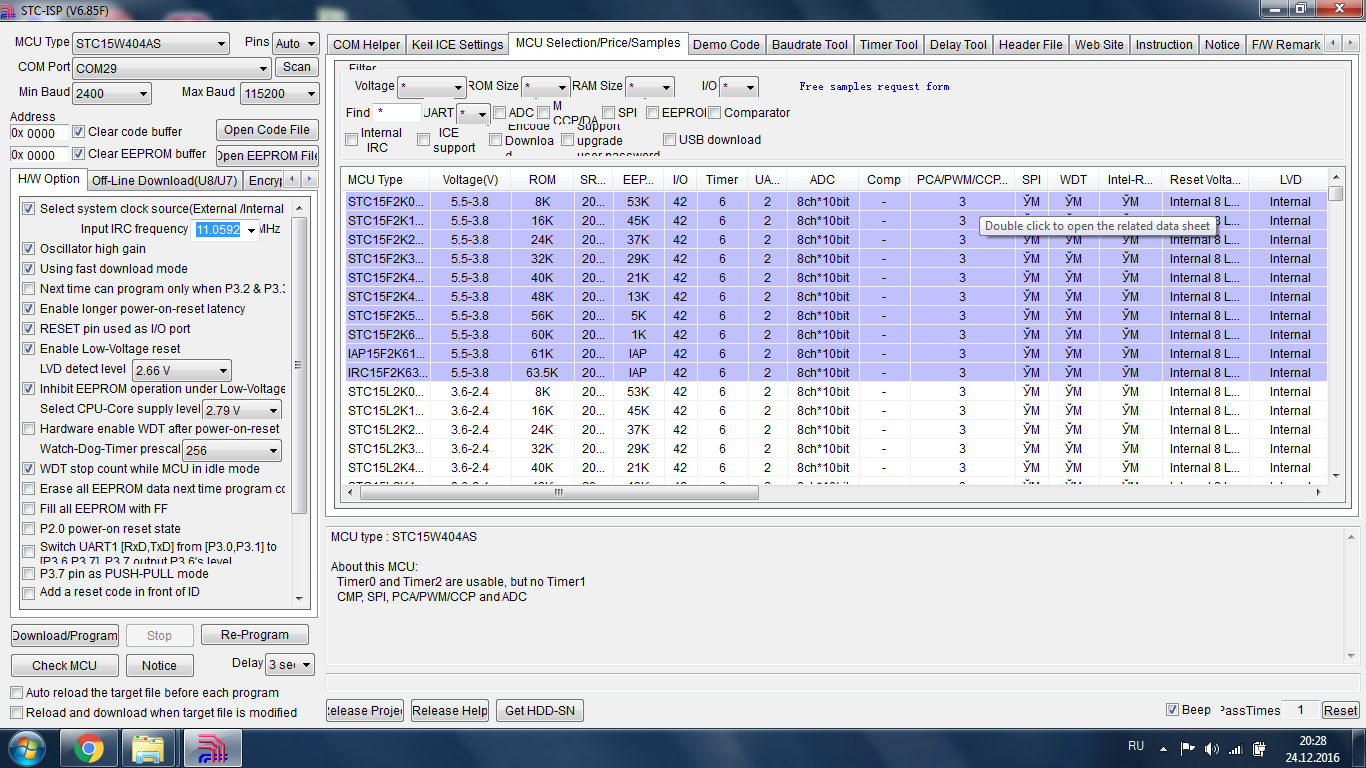The width and height of the screenshot is (1366, 768).
Task: Switch to the Baudrate Tool tab
Action: [x=810, y=45]
